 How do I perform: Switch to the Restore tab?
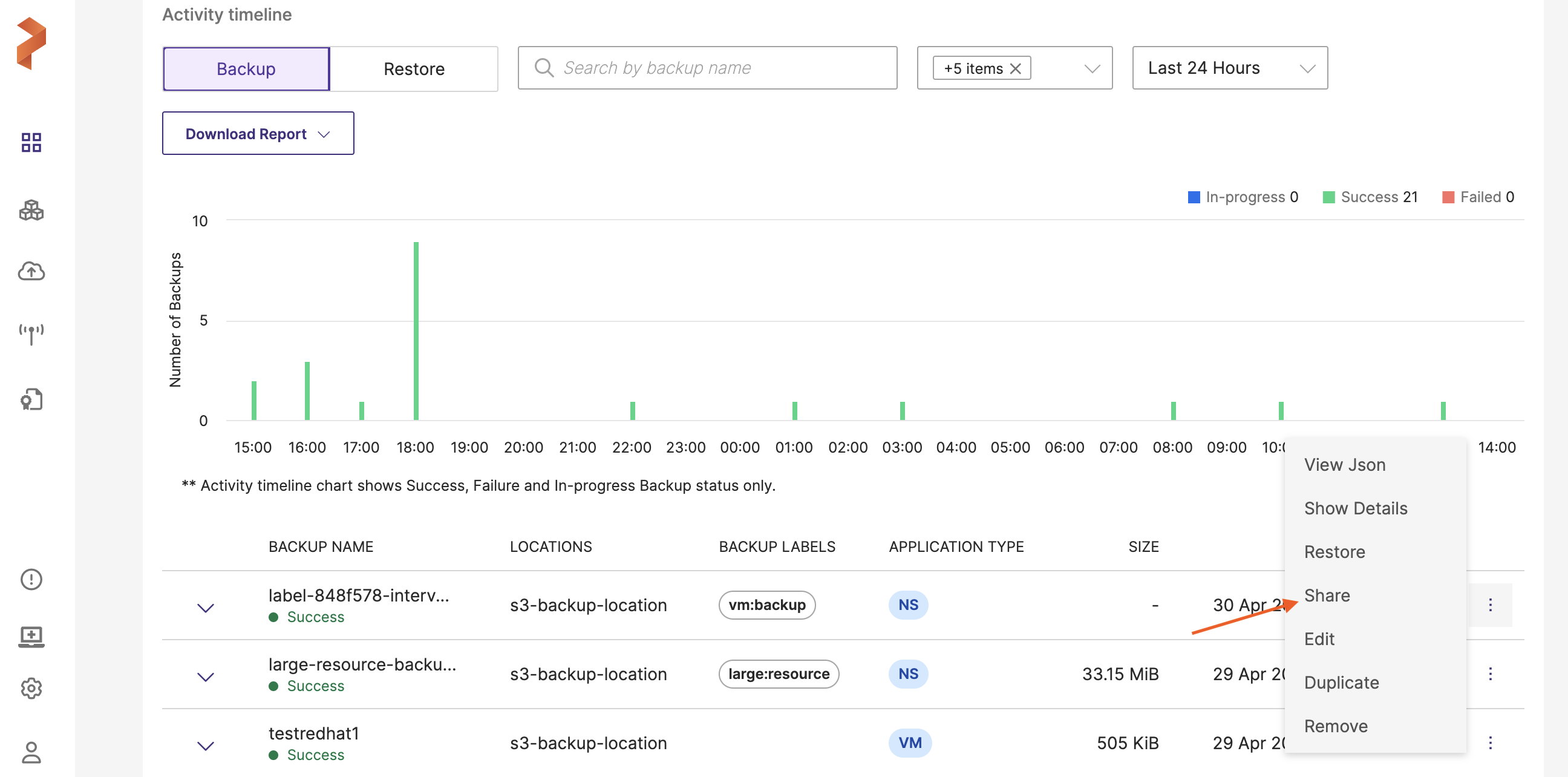pos(414,70)
